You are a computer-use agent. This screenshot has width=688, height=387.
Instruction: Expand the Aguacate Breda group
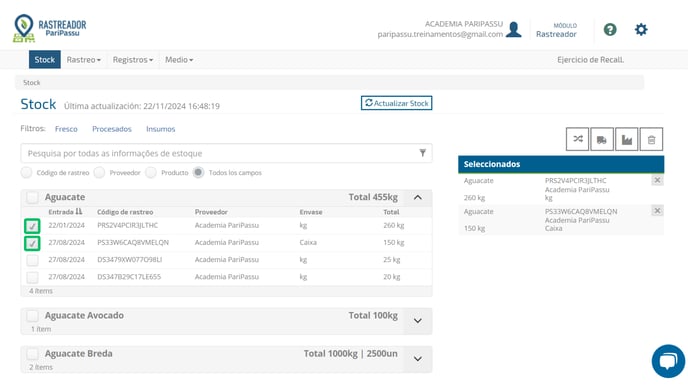tap(418, 359)
